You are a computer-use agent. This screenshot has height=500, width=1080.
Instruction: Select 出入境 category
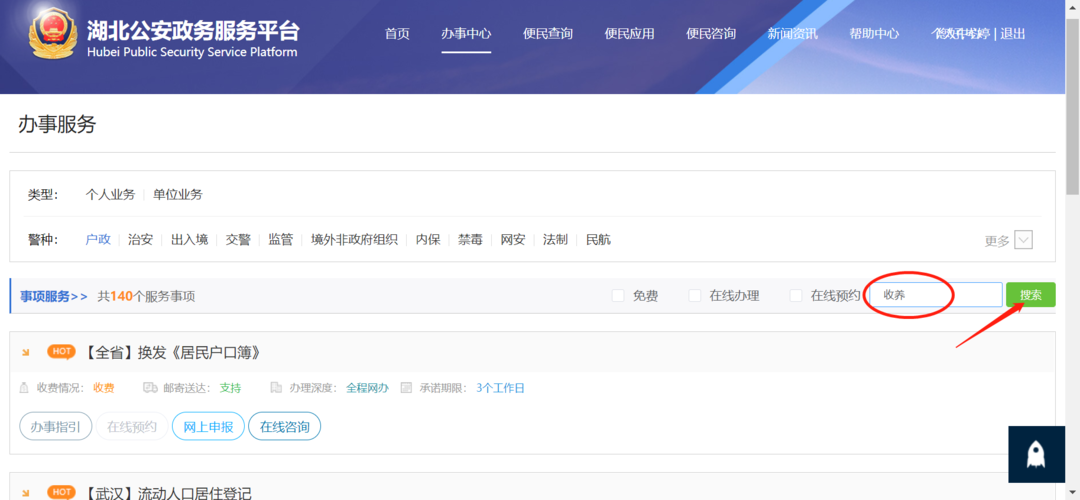point(189,240)
